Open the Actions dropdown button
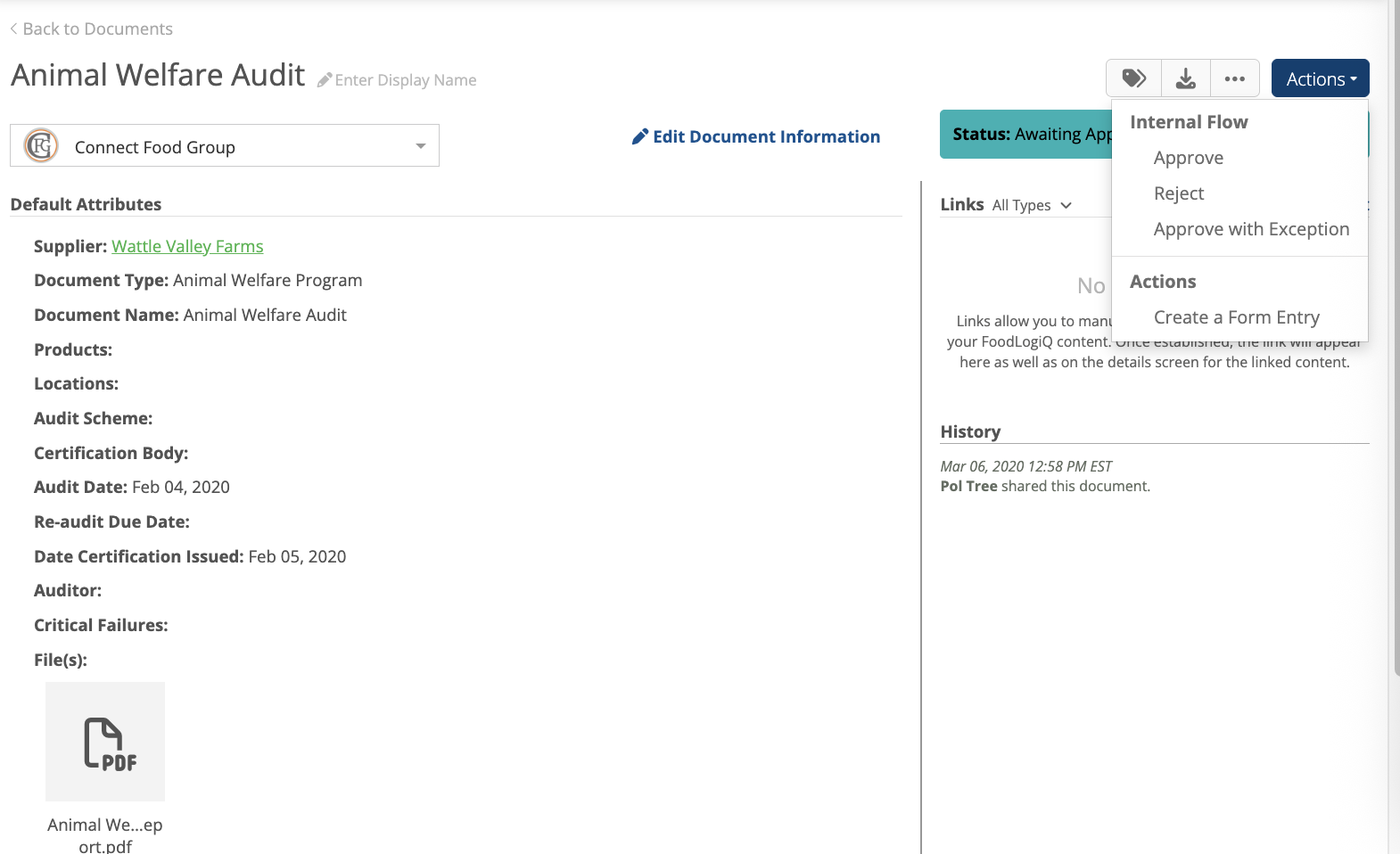 point(1321,78)
